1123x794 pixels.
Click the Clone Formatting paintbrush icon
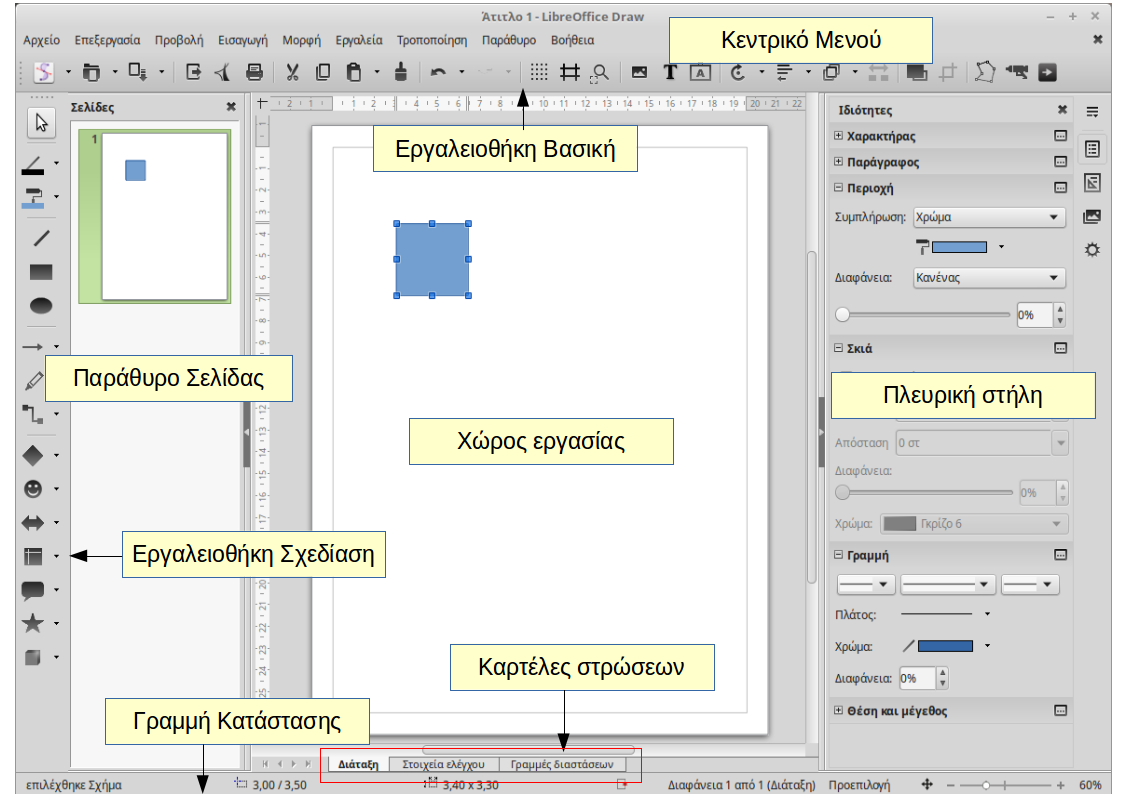point(401,72)
